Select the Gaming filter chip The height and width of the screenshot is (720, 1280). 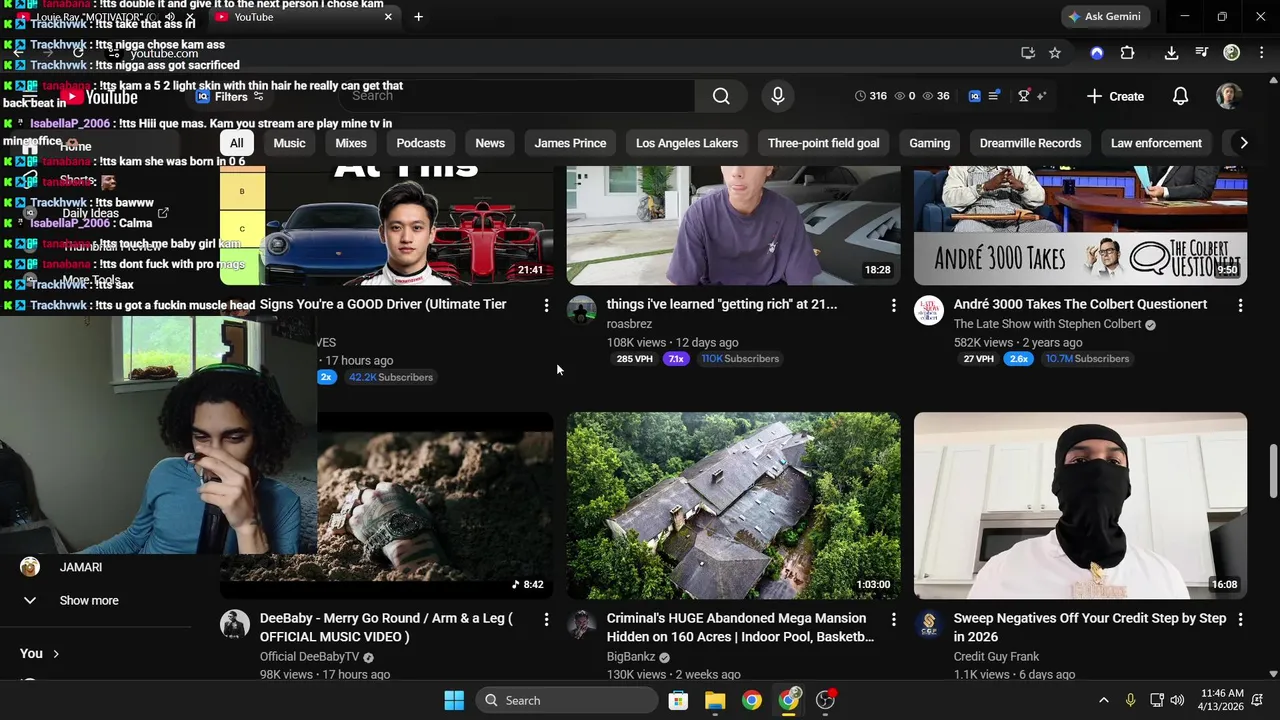[x=930, y=143]
